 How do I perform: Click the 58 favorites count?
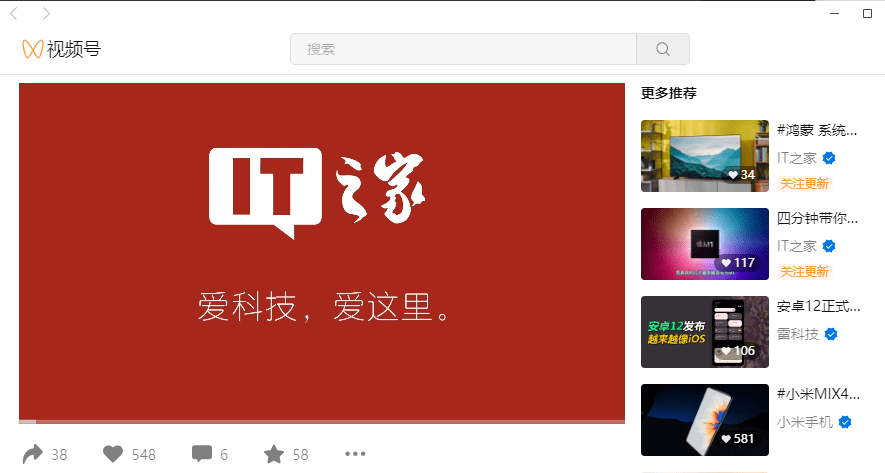coord(300,455)
